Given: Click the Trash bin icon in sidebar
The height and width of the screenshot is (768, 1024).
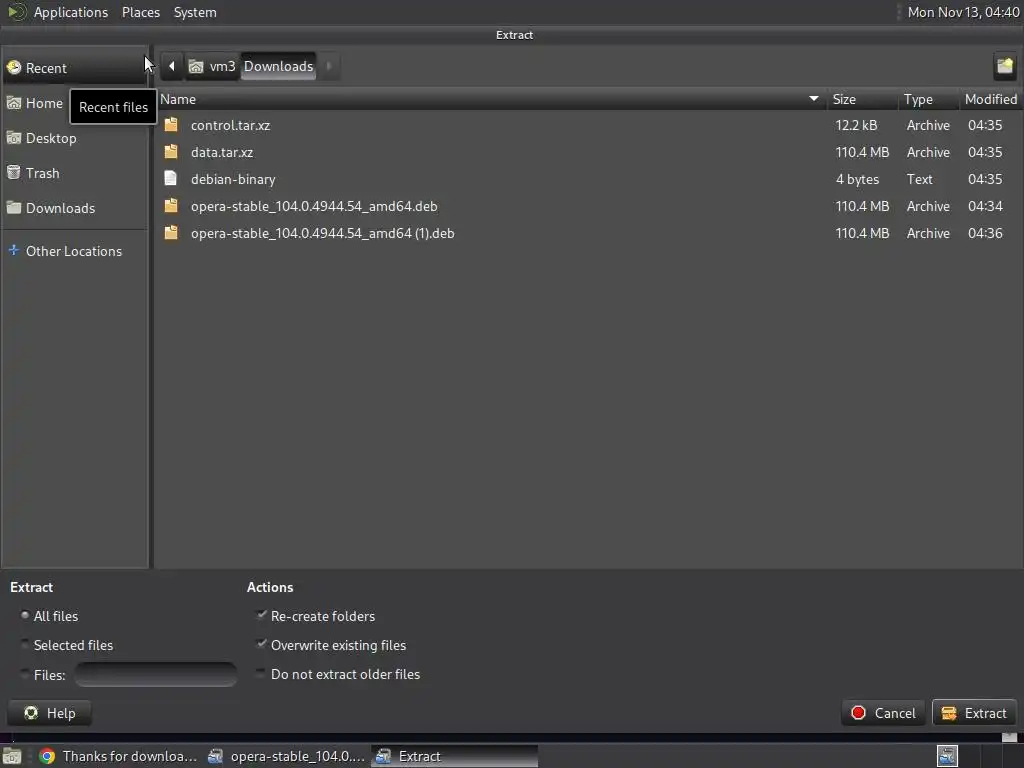Looking at the screenshot, I should pos(14,172).
